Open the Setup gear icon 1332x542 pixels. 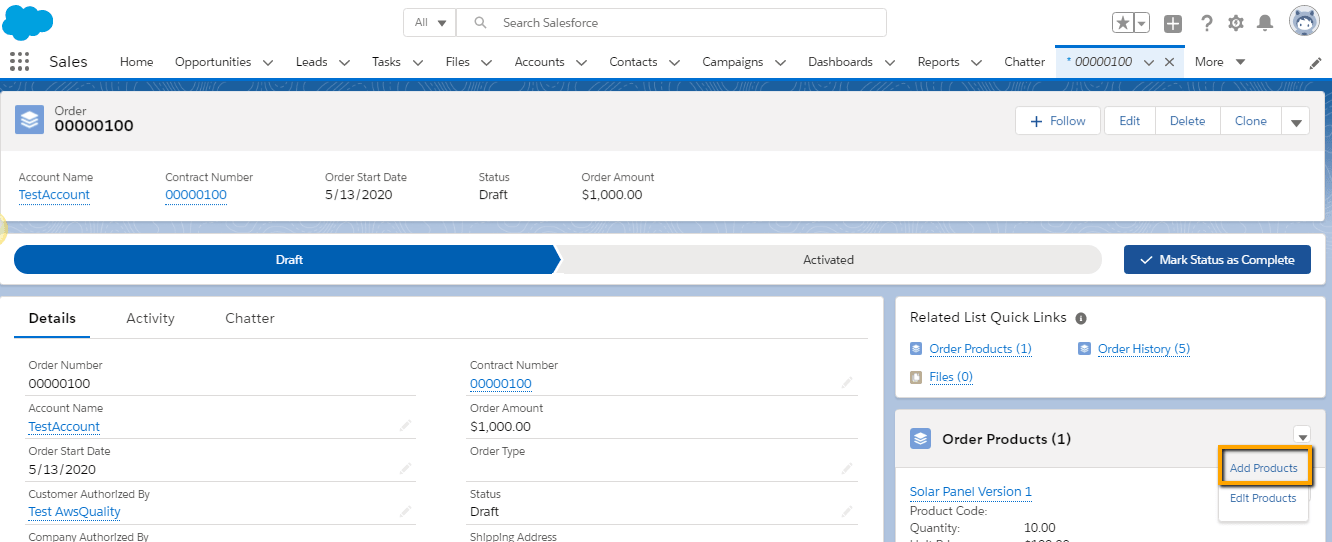[1236, 23]
